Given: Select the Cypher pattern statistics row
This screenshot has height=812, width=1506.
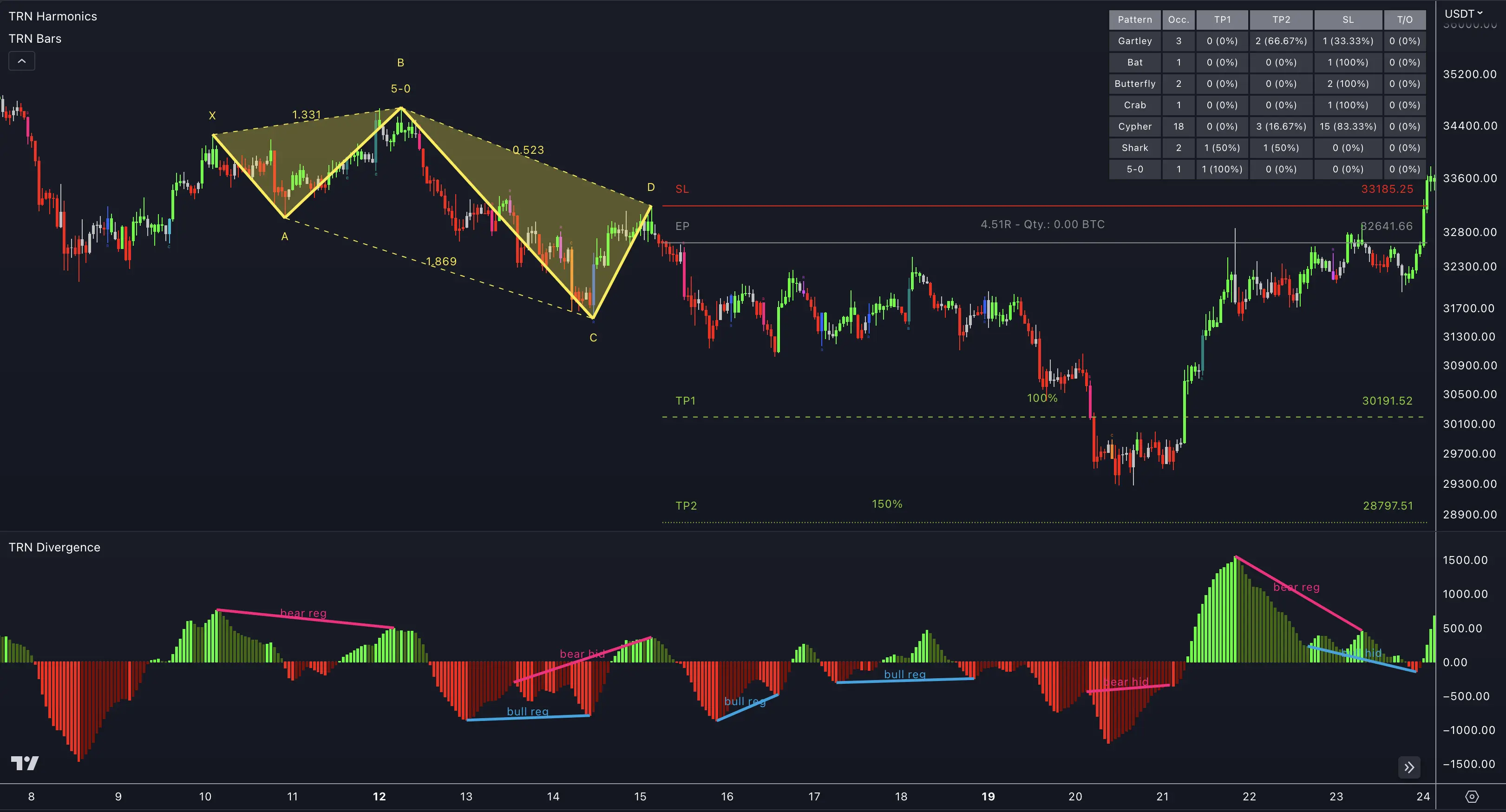Looking at the screenshot, I should point(1134,126).
